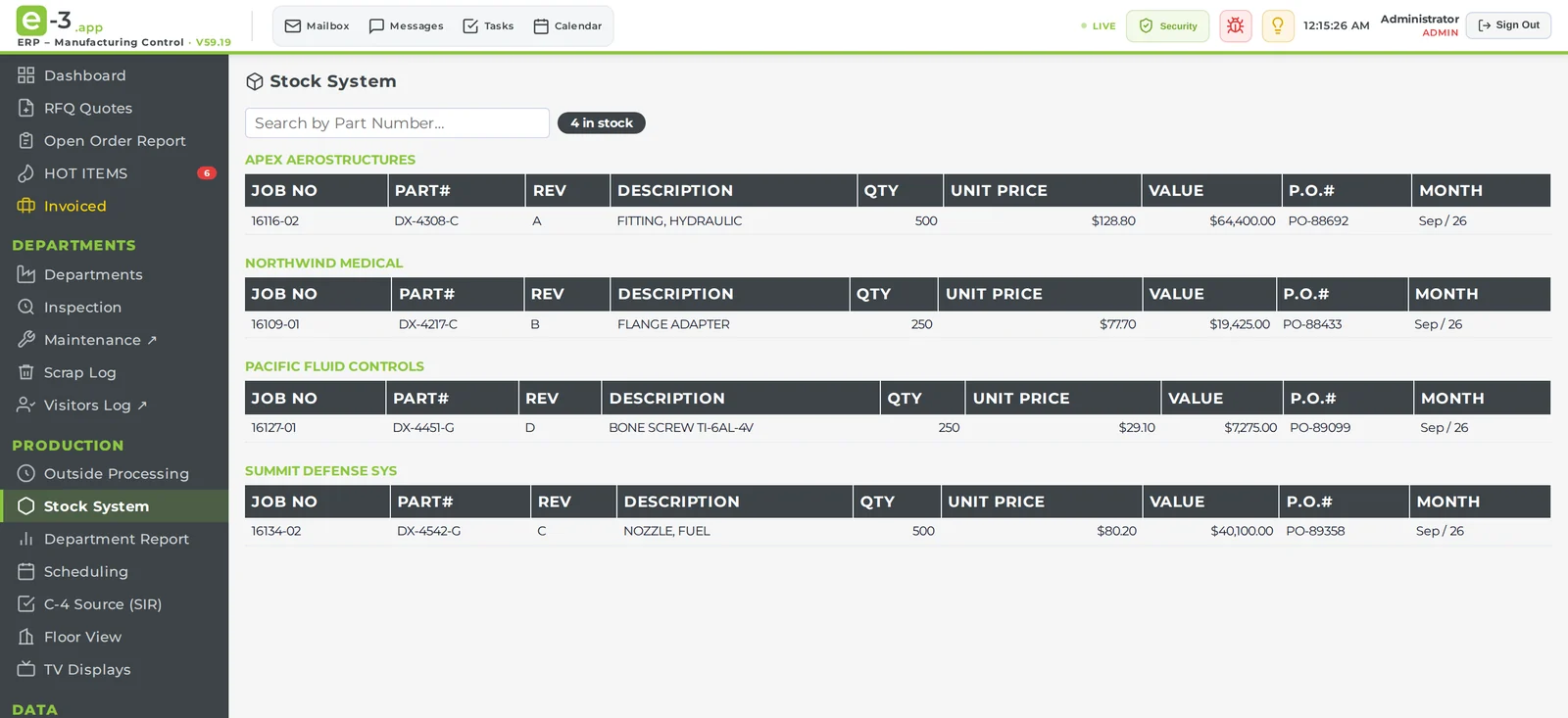Viewport: 1568px width, 718px height.
Task: Click the red 6 HOT ITEMS badge
Action: (x=207, y=173)
